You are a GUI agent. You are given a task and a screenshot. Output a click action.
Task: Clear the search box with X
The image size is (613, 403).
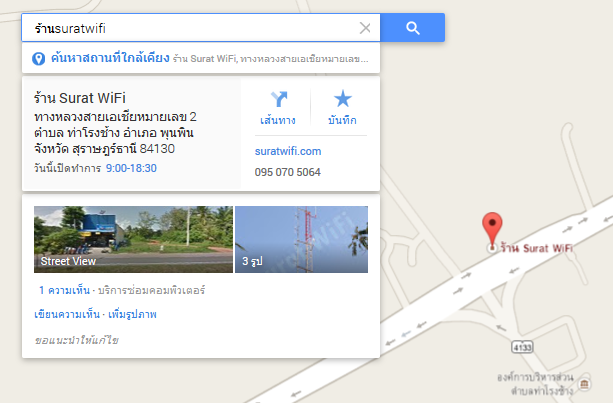coord(365,28)
